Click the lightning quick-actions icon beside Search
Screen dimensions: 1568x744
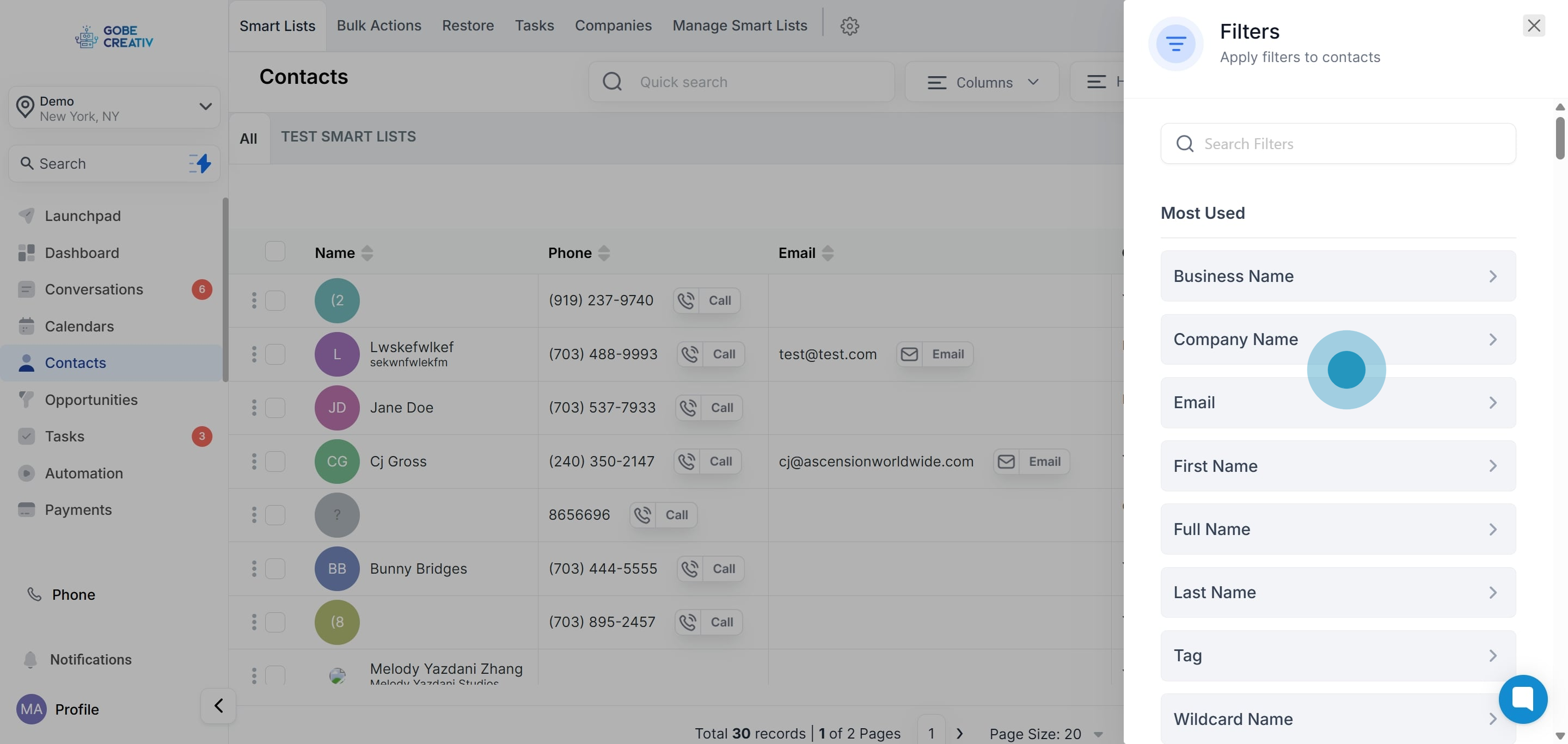(200, 163)
